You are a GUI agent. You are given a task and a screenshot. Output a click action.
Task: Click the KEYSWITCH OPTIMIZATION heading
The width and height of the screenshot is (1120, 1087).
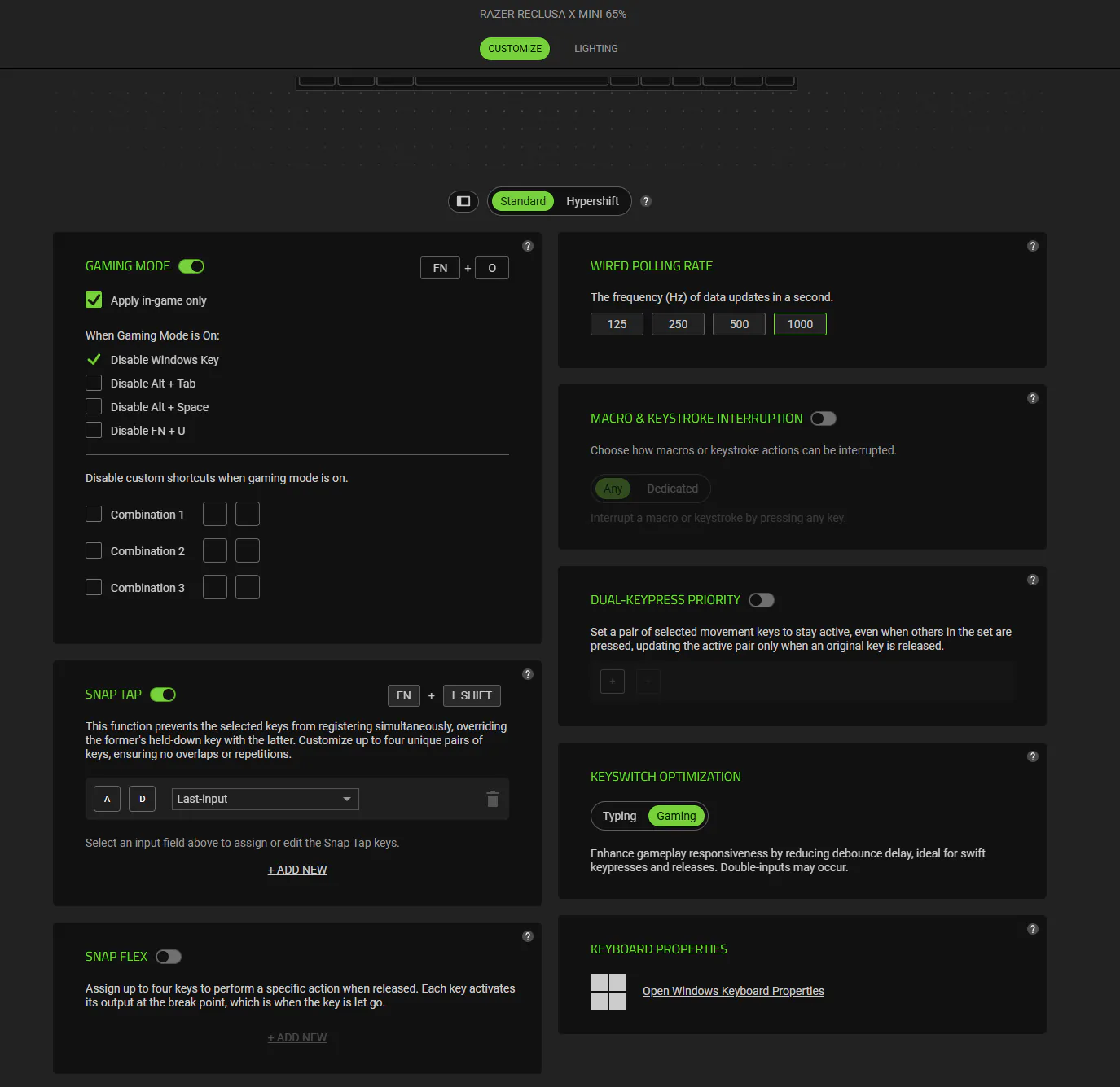[x=665, y=777]
